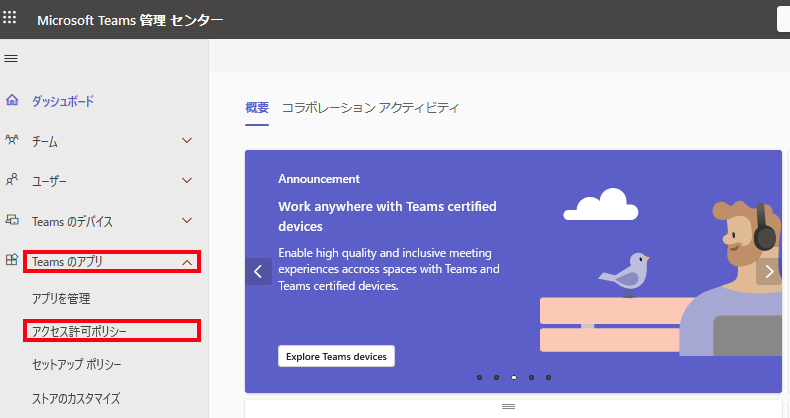Viewport: 790px width, 418px height.
Task: Open アプリを管理 page
Action: click(x=61, y=299)
